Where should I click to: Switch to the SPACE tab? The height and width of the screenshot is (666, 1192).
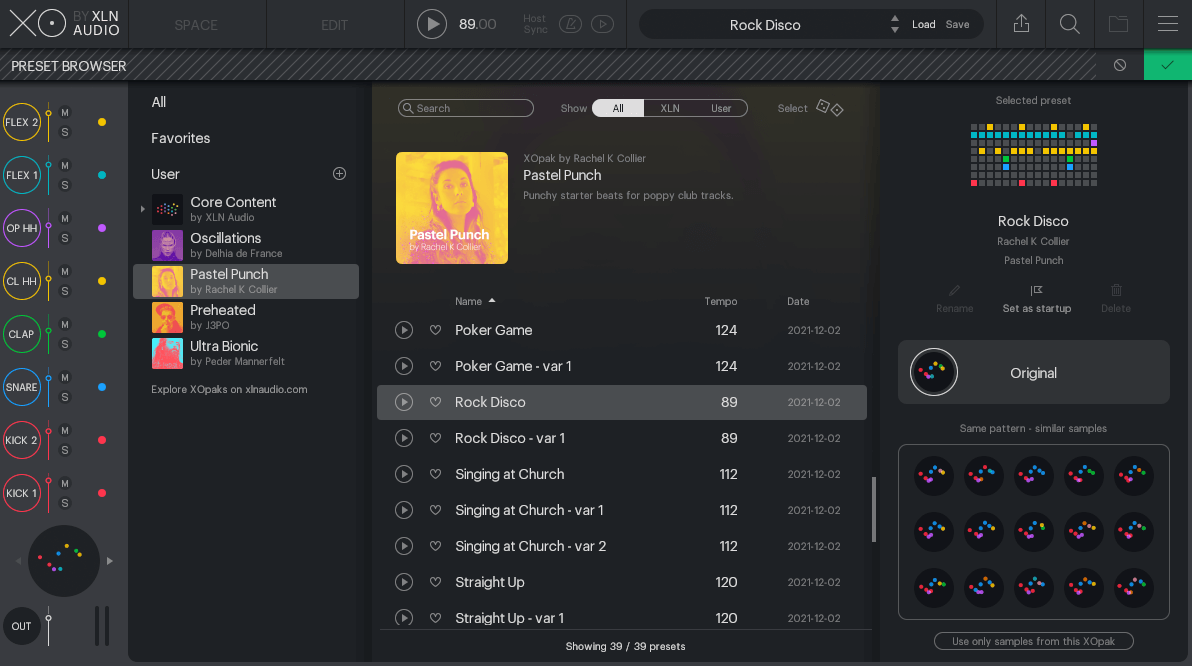tap(196, 25)
